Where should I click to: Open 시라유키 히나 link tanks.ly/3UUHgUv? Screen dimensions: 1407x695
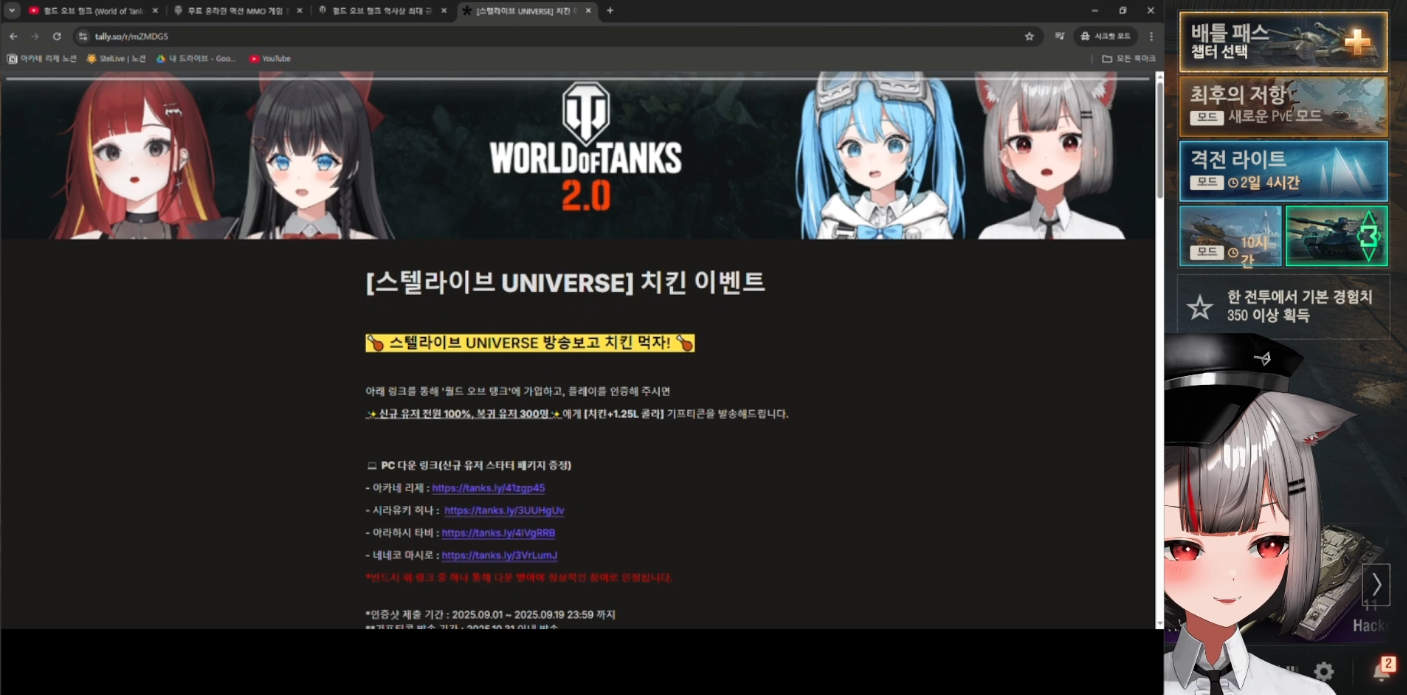[505, 510]
